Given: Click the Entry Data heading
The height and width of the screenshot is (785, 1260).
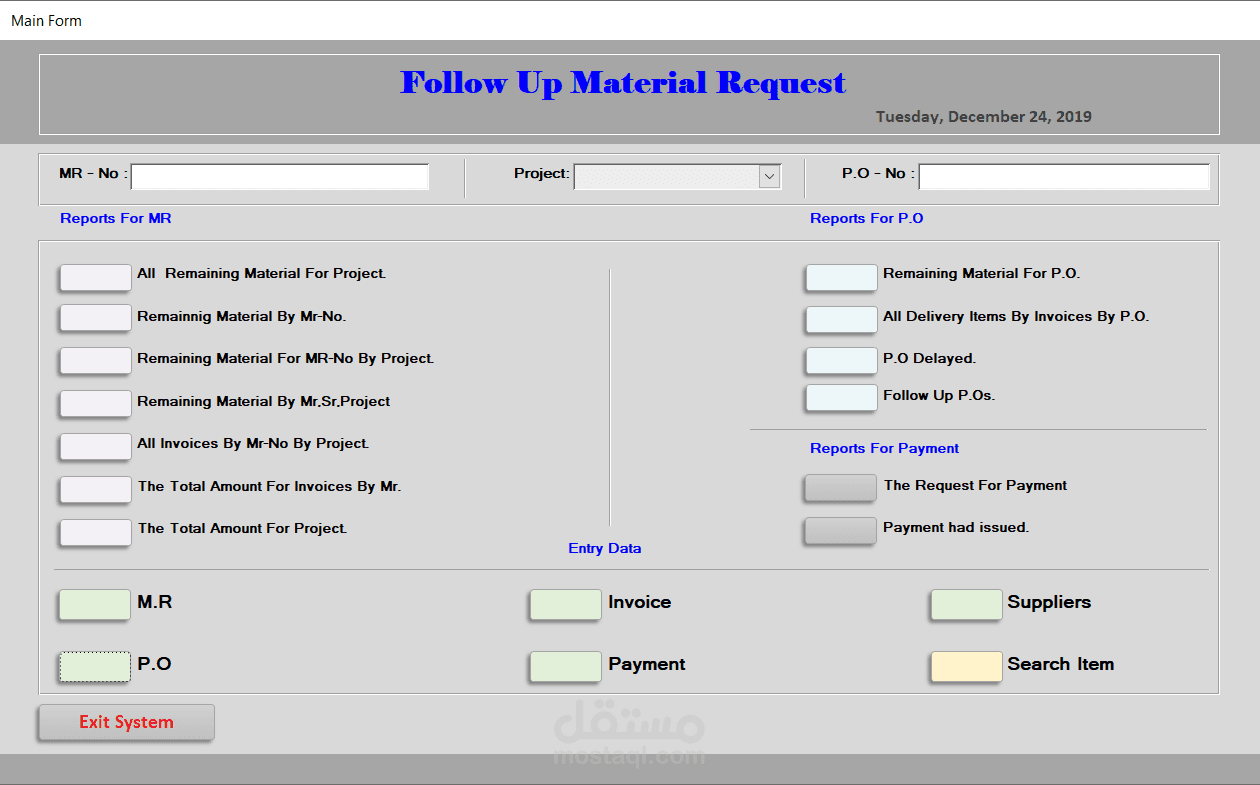Looking at the screenshot, I should pyautogui.click(x=605, y=548).
